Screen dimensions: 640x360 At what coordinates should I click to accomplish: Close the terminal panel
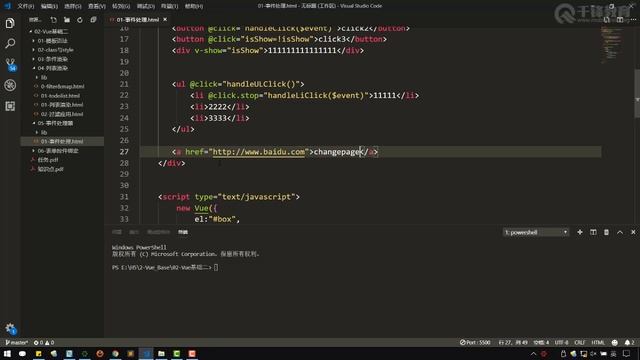click(x=633, y=232)
